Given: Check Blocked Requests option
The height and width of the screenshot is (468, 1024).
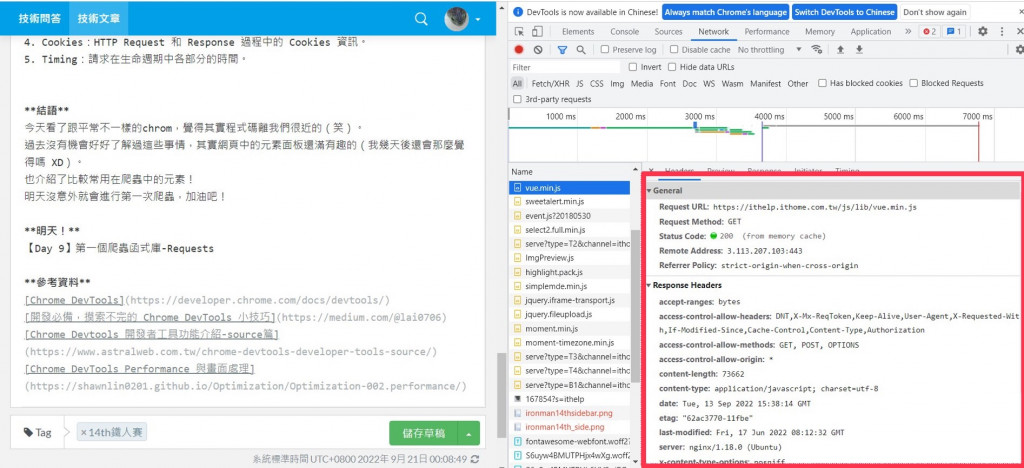Looking at the screenshot, I should (x=914, y=83).
